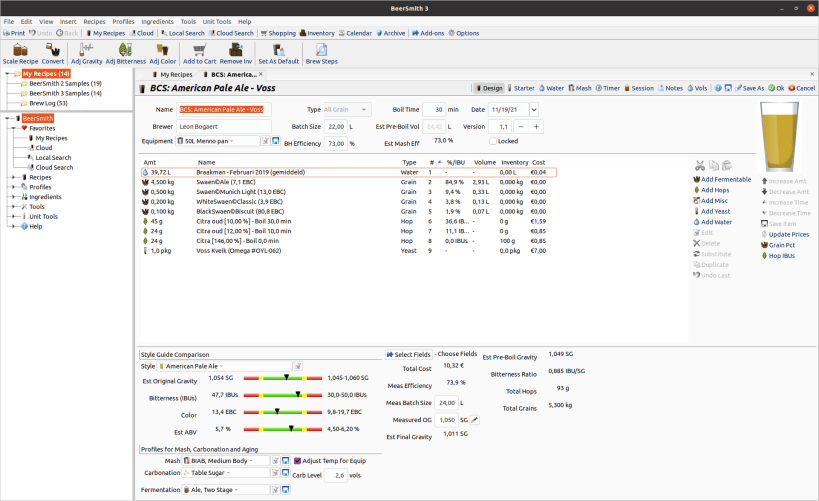Image resolution: width=819 pixels, height=501 pixels.
Task: Click the Save As button
Action: point(749,88)
